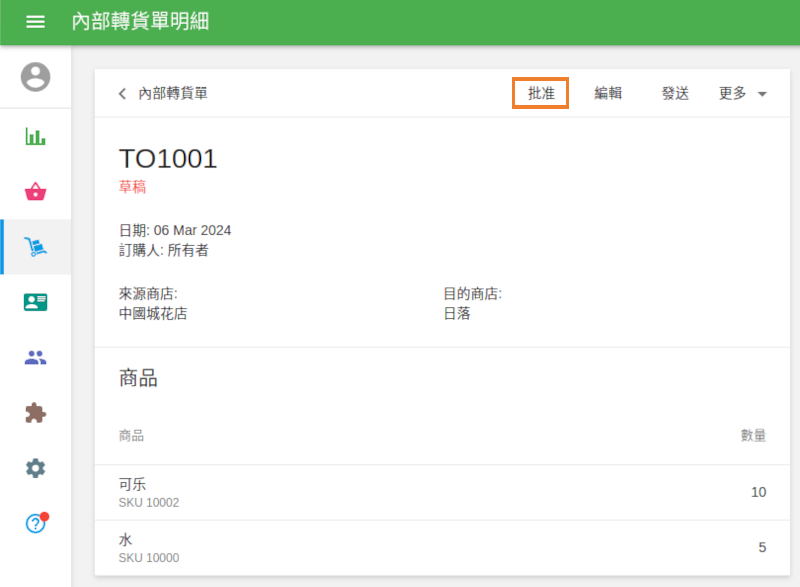Viewport: 800px width, 587px height.
Task: Expand the 更多 dropdown menu
Action: pos(742,93)
